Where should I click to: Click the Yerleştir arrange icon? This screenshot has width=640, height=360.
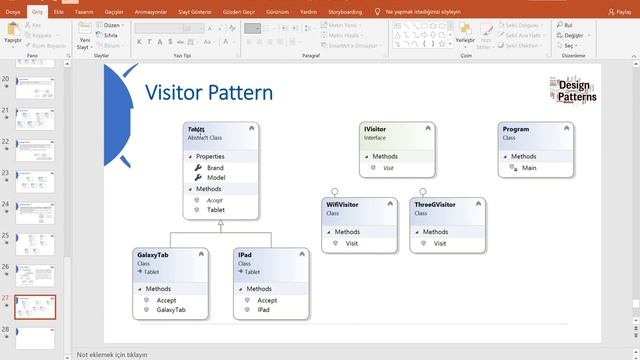[465, 30]
